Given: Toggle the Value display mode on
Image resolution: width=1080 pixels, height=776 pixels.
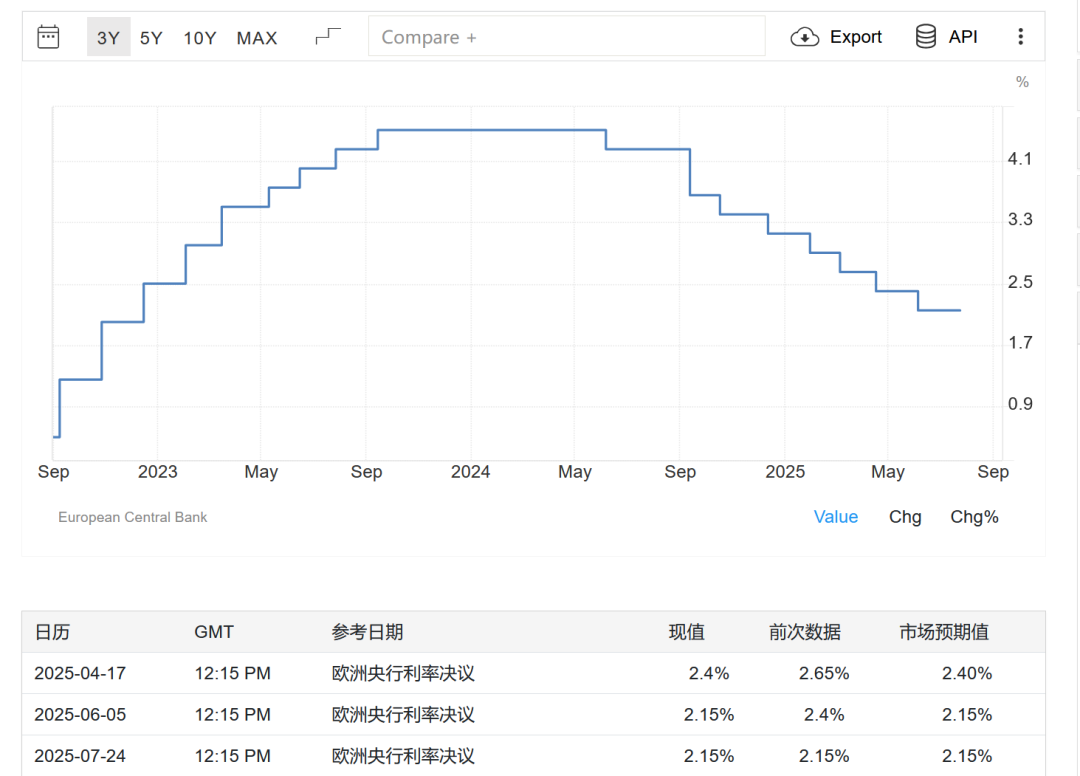Looking at the screenshot, I should [x=836, y=517].
